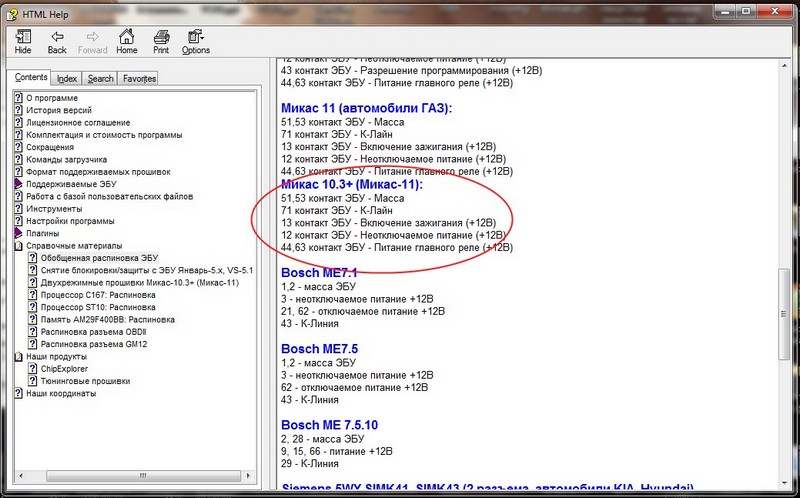Click the Hide toolbar icon

23,36
